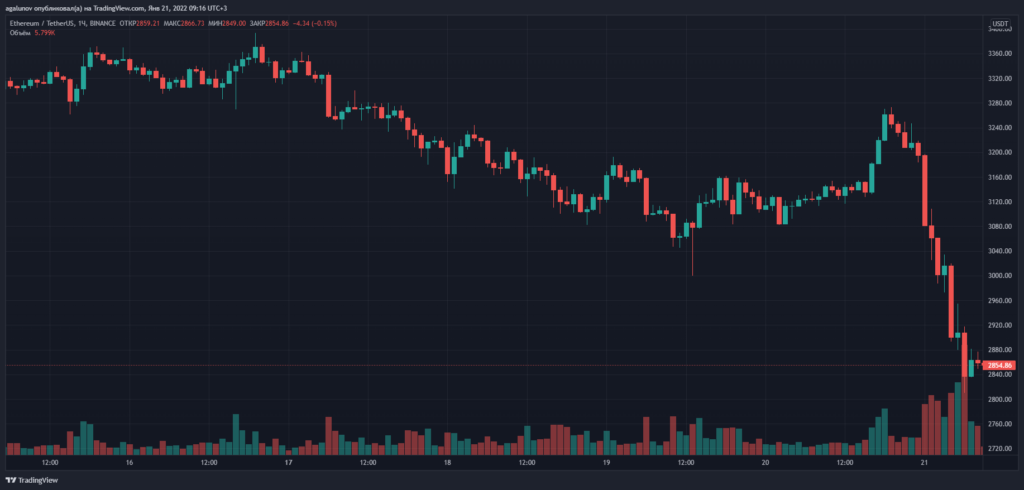Viewport: 1024px width, 490px height.
Task: Click the red 2854.86 current price tag
Action: [1001, 366]
